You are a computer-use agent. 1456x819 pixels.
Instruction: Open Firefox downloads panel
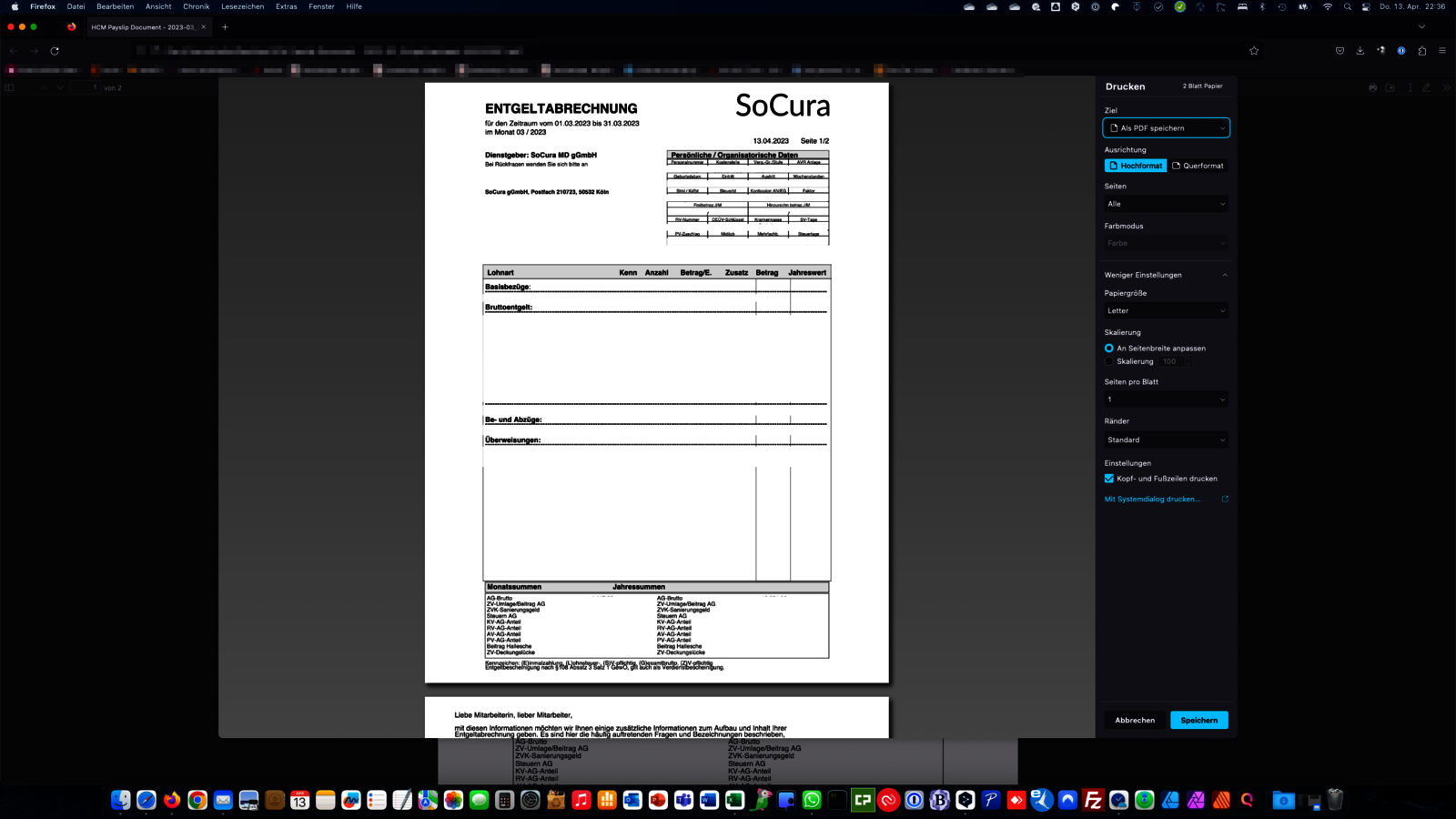tap(1360, 51)
